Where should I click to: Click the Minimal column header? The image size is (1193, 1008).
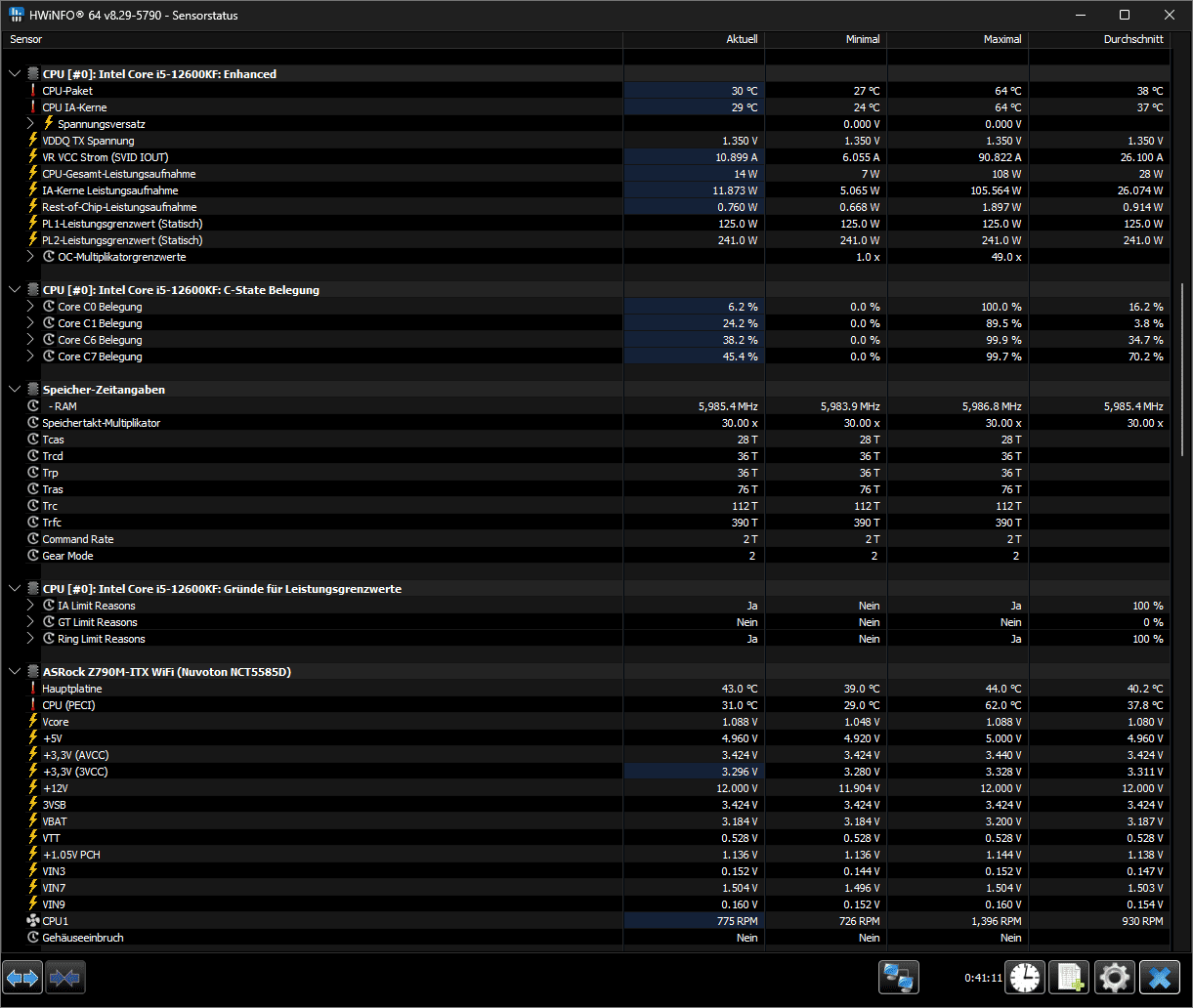[826, 39]
